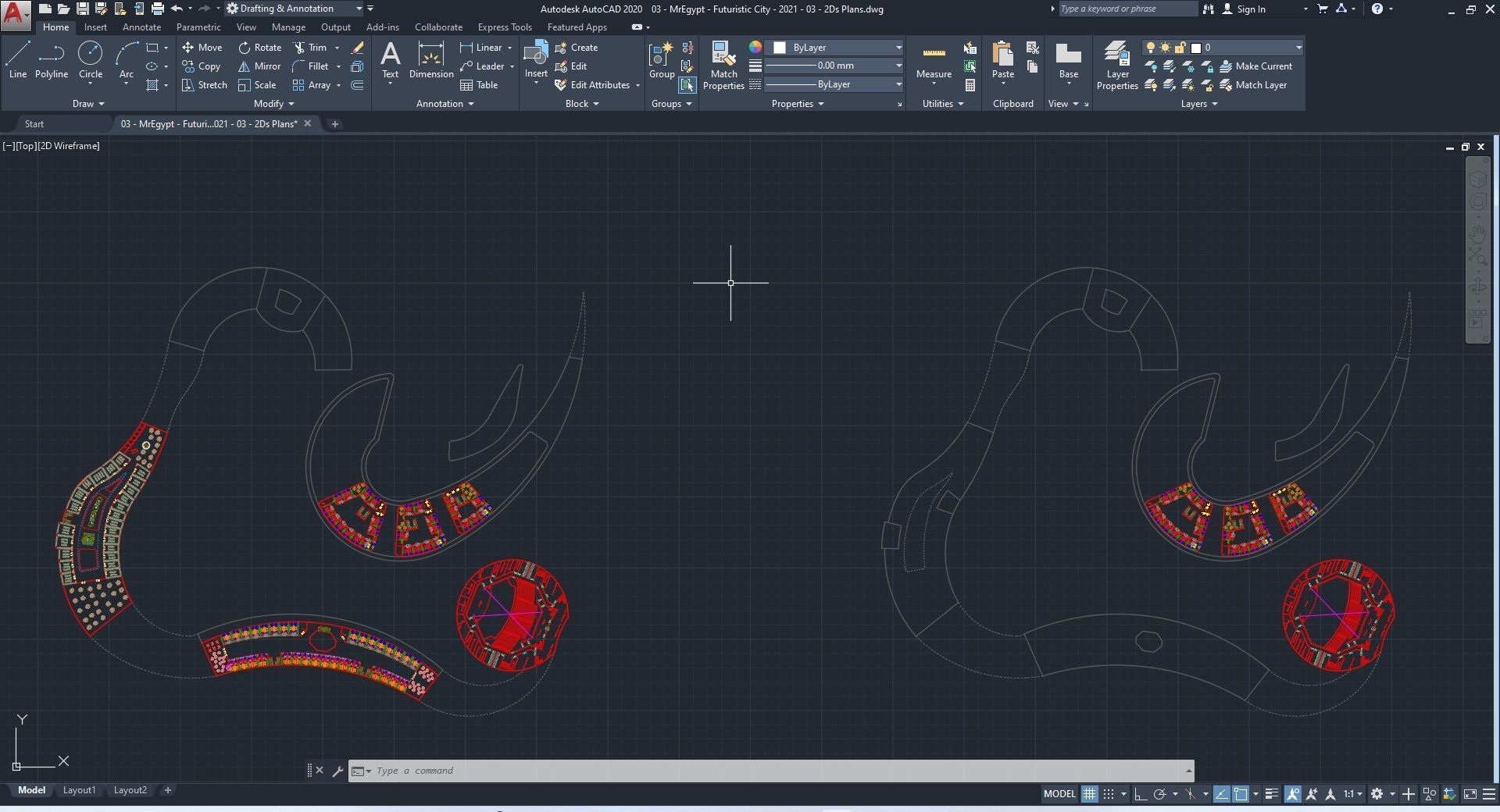Select the Arc tool

127,60
